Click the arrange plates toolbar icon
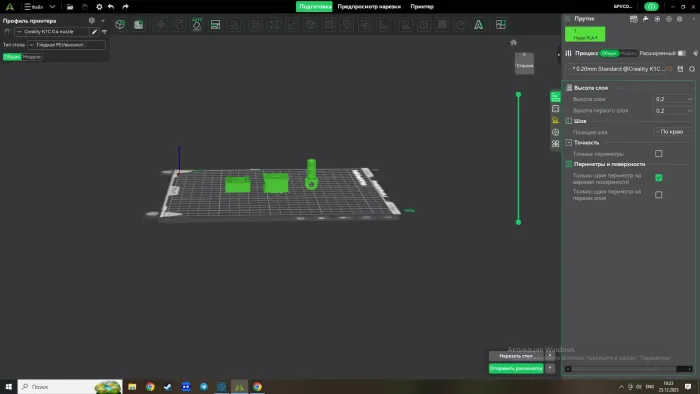The image size is (700, 394). [215, 25]
